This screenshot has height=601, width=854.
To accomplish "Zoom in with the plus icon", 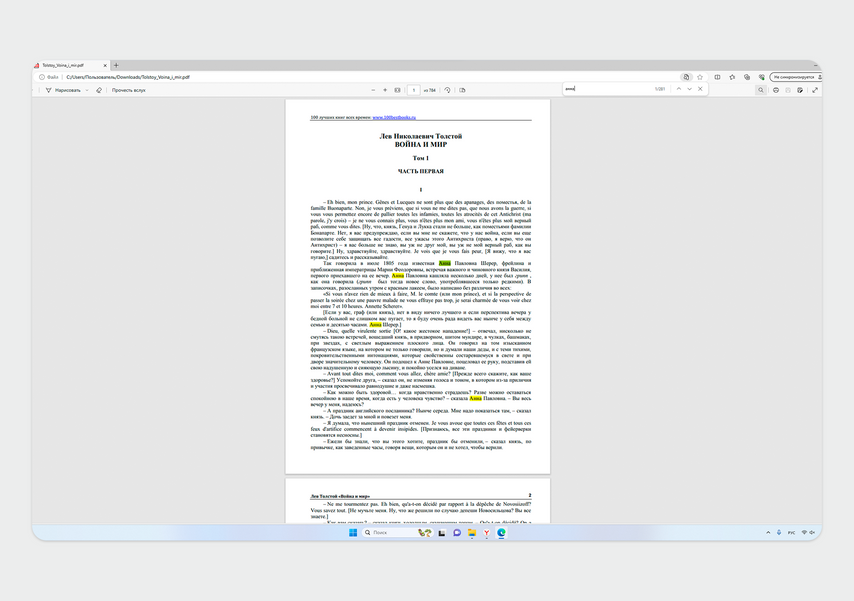I will pyautogui.click(x=384, y=90).
